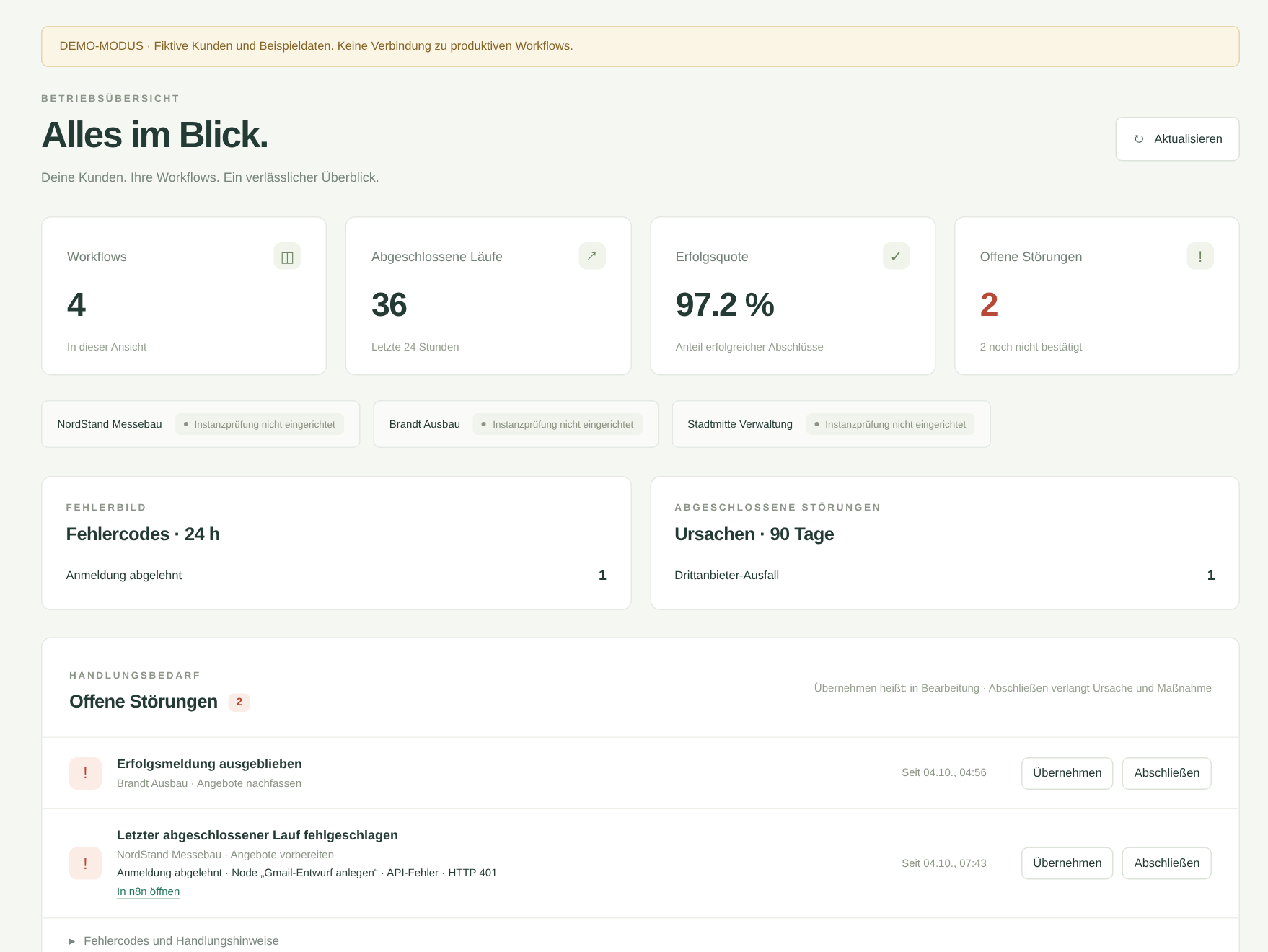Click 'Seit 04.10., 04:56' timestamp
Viewport: 1268px width, 952px height.
943,773
